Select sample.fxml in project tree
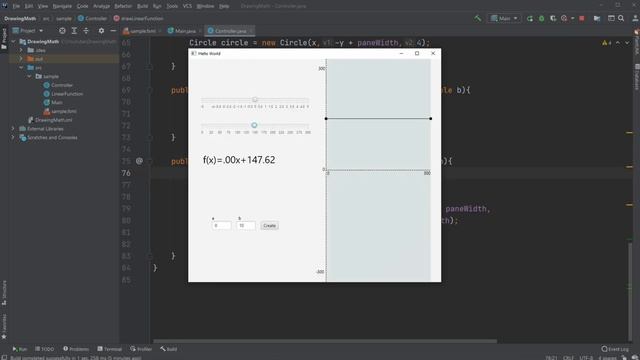640x360 pixels. pyautogui.click(x=60, y=111)
